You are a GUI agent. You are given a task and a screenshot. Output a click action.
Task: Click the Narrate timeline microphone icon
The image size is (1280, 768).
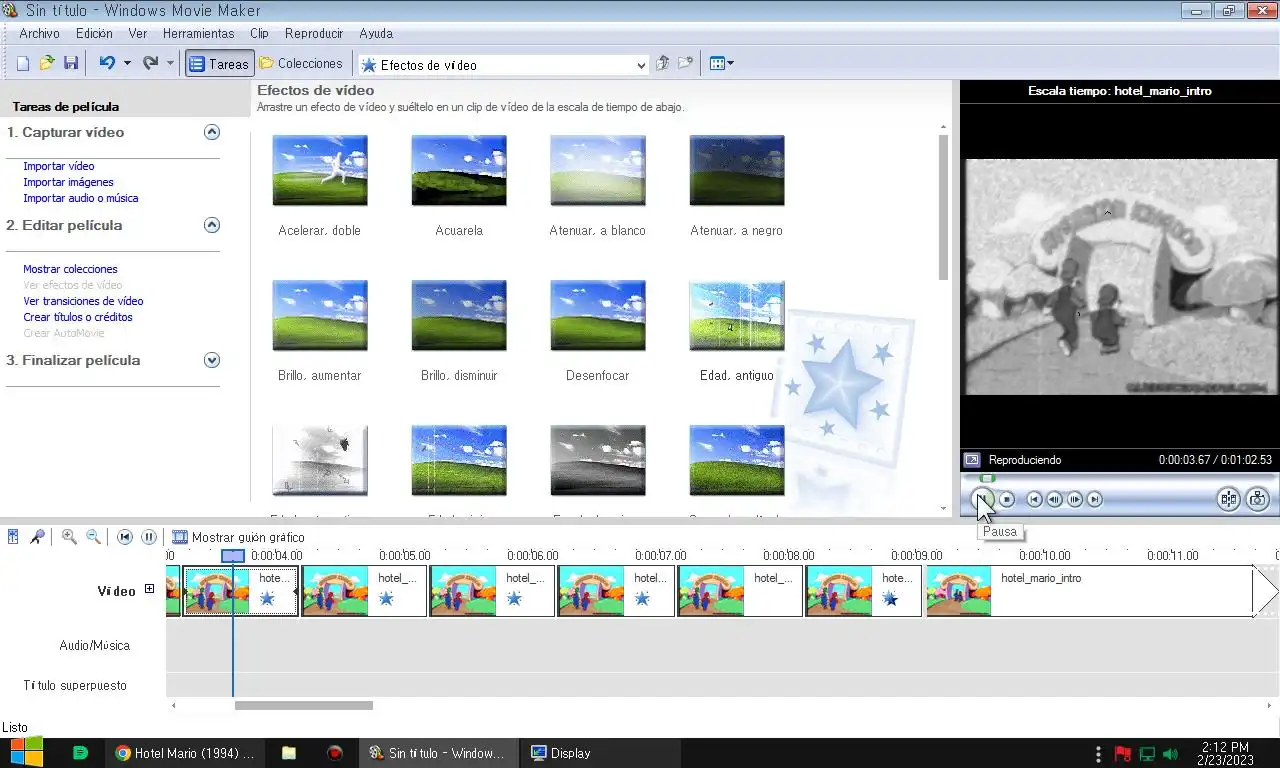[x=37, y=537]
